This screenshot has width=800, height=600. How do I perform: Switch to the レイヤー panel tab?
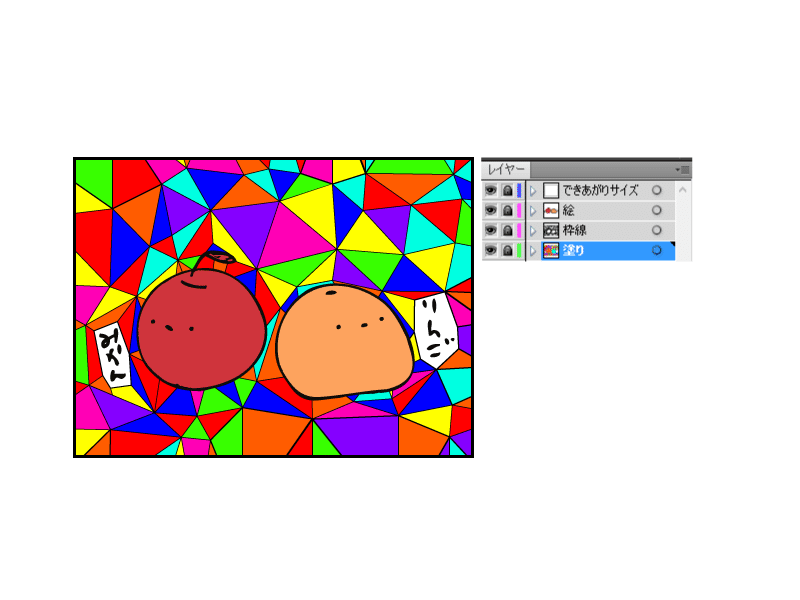506,169
